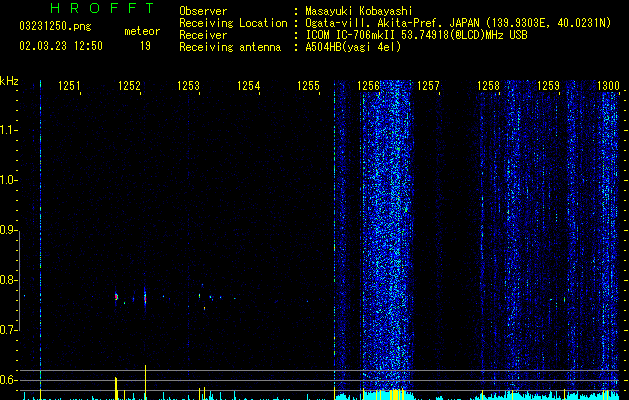Click the meteor count 19
The image size is (629, 400).
tap(145, 46)
